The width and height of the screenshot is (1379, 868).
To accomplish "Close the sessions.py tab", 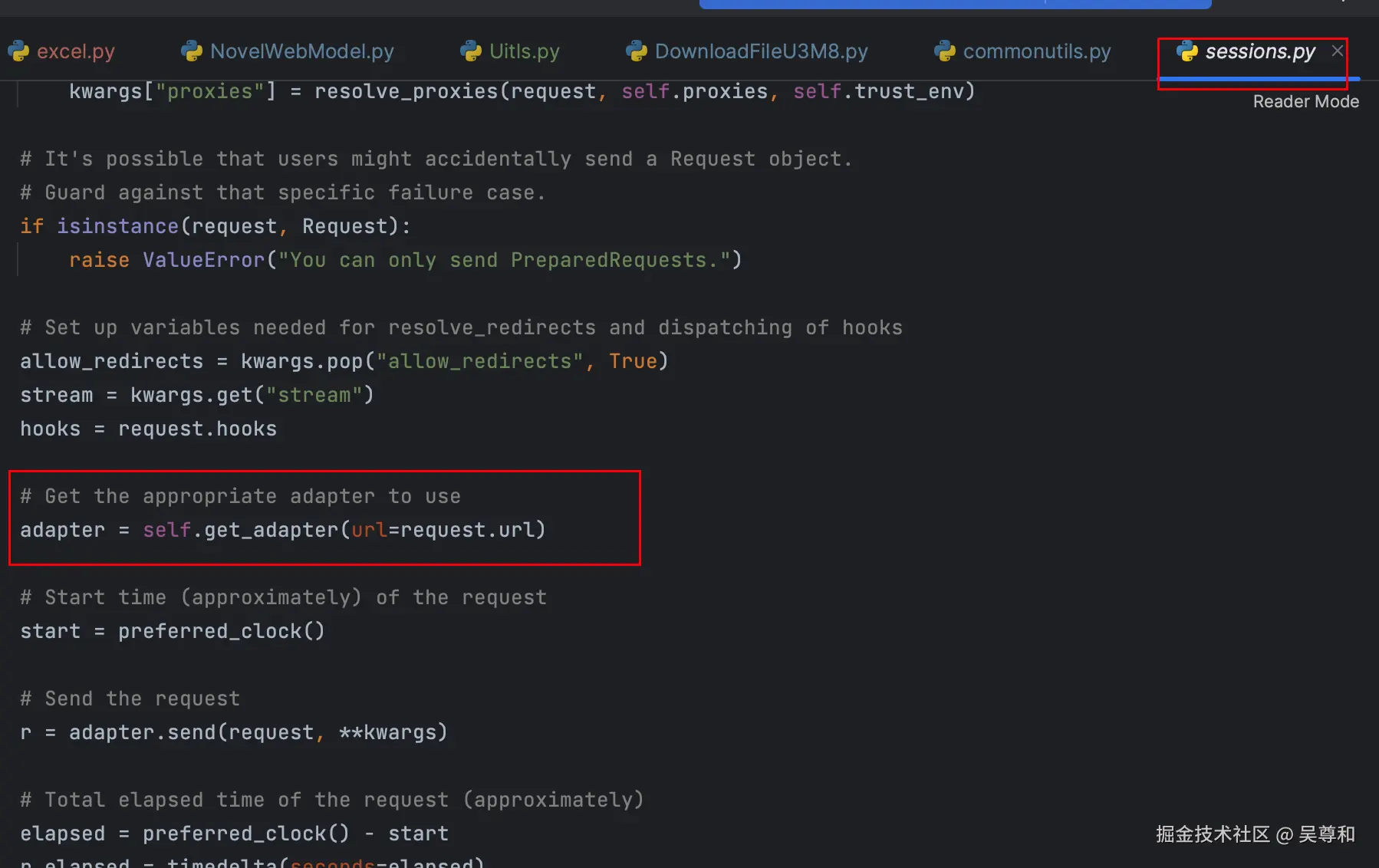I will click(x=1338, y=51).
